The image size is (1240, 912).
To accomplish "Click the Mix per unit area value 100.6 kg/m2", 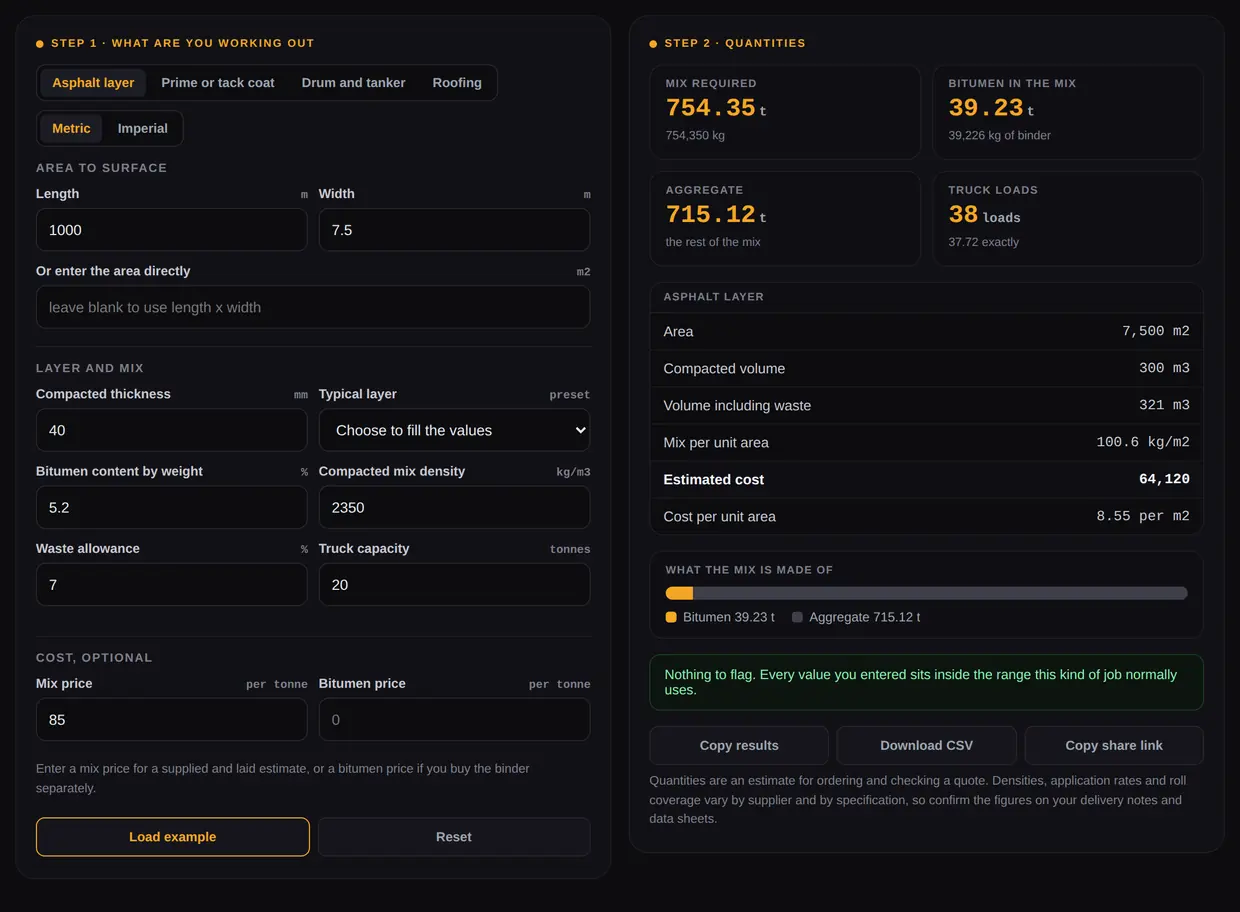I will pyautogui.click(x=1143, y=442).
